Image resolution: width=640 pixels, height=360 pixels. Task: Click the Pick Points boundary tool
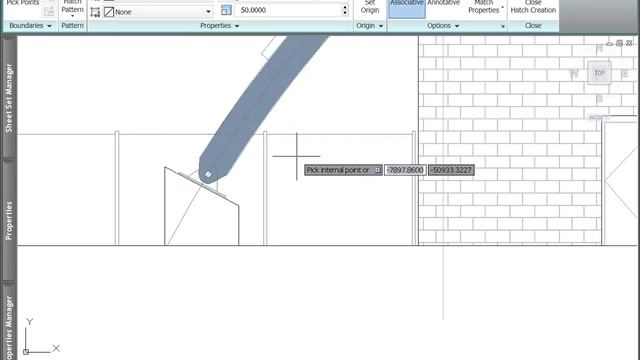(x=23, y=3)
